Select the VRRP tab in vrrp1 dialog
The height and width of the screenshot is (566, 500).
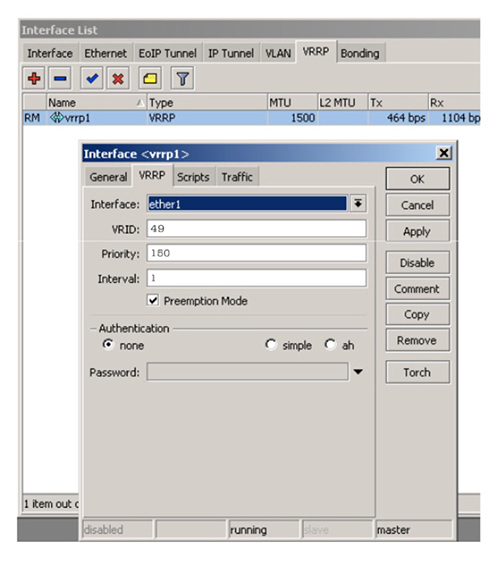coord(152,175)
